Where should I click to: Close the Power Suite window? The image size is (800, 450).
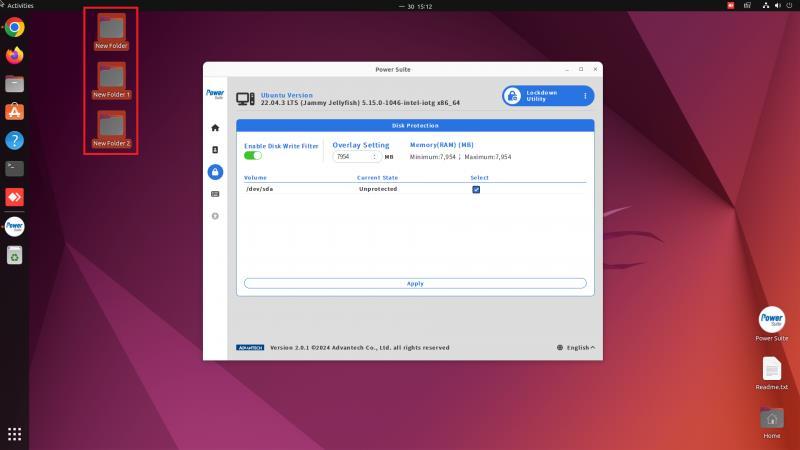coord(595,69)
